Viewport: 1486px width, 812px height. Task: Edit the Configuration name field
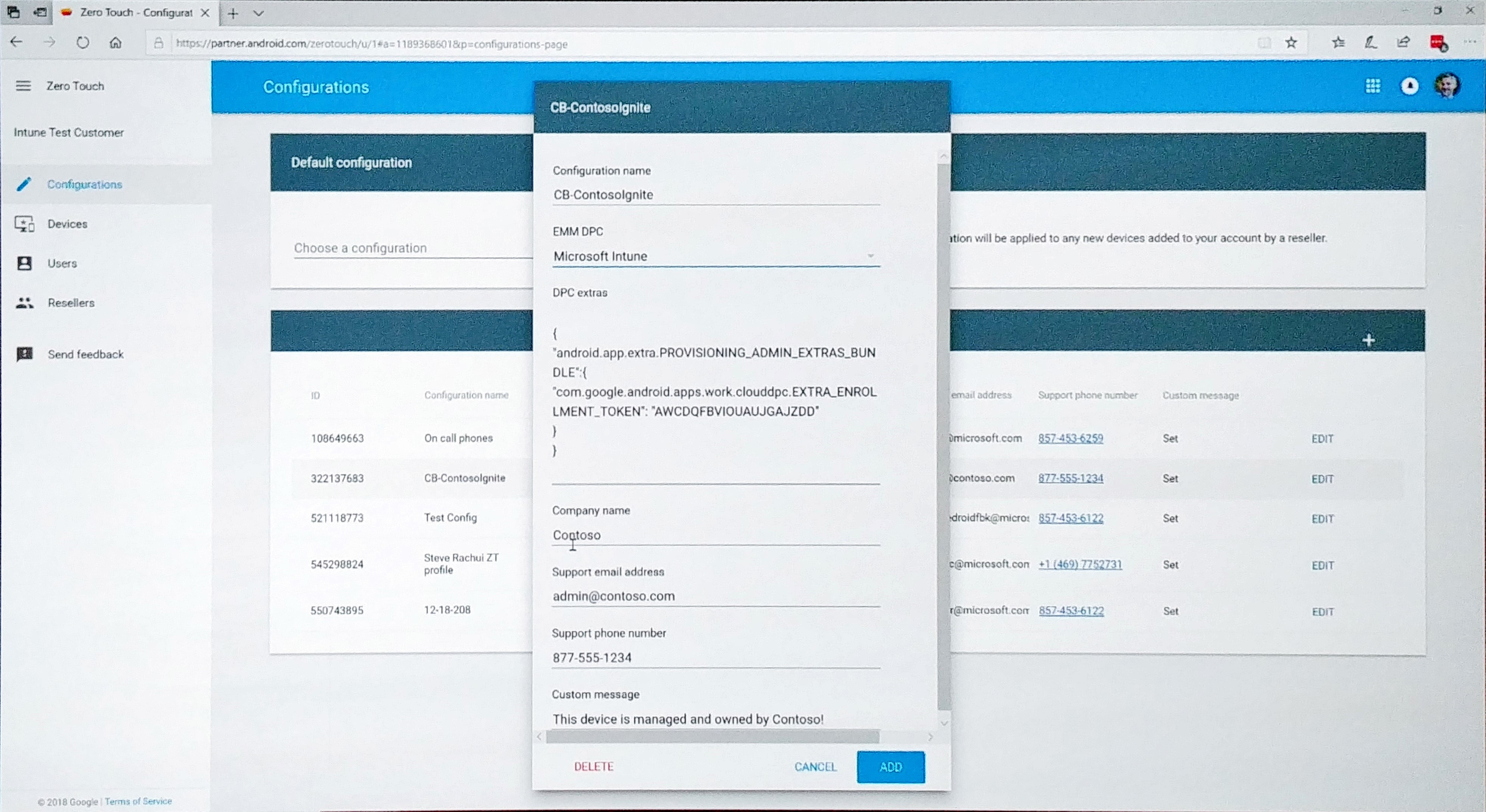[x=716, y=195]
